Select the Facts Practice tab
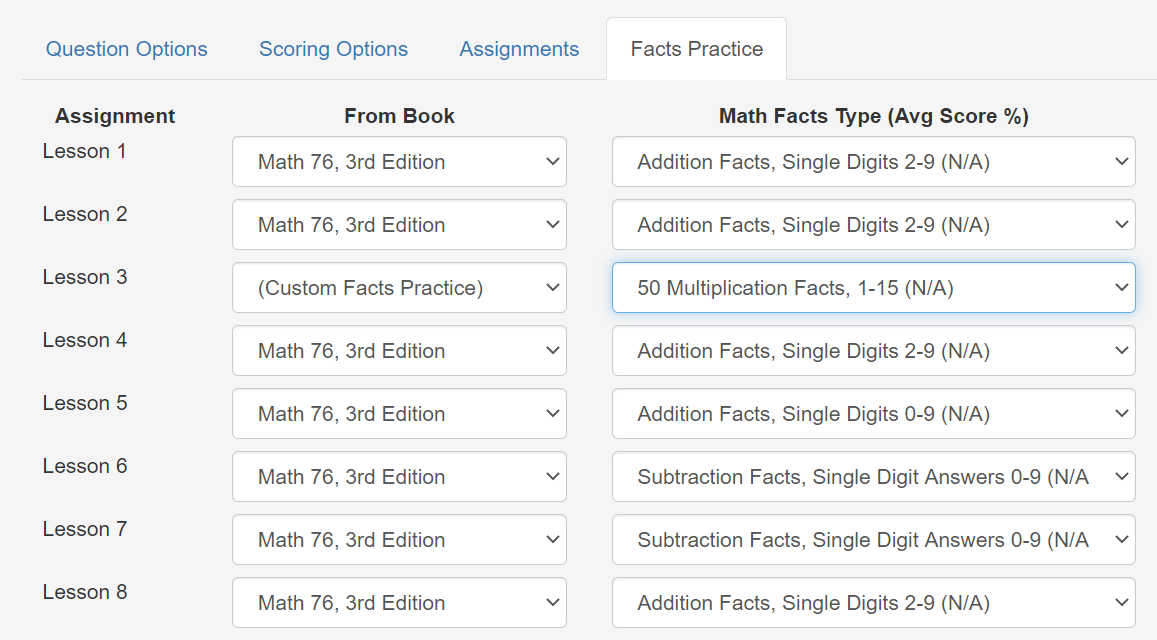 [x=697, y=49]
